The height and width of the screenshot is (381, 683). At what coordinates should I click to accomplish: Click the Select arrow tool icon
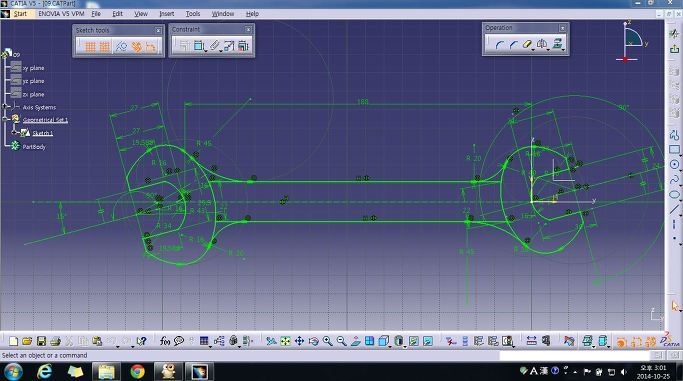pos(675,306)
